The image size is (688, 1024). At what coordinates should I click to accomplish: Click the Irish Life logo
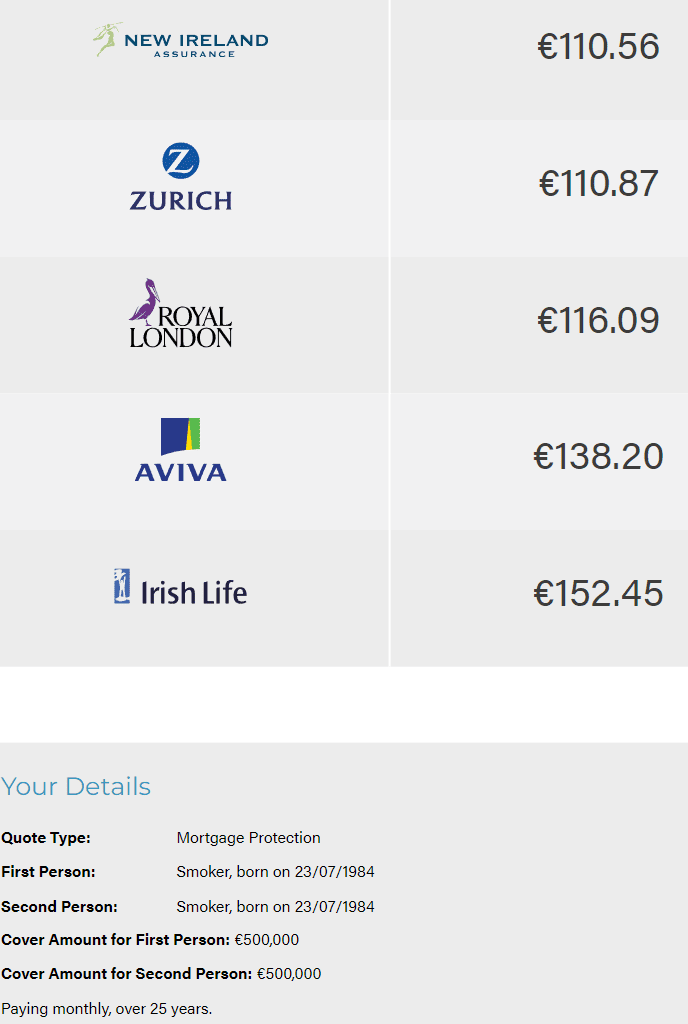(181, 588)
